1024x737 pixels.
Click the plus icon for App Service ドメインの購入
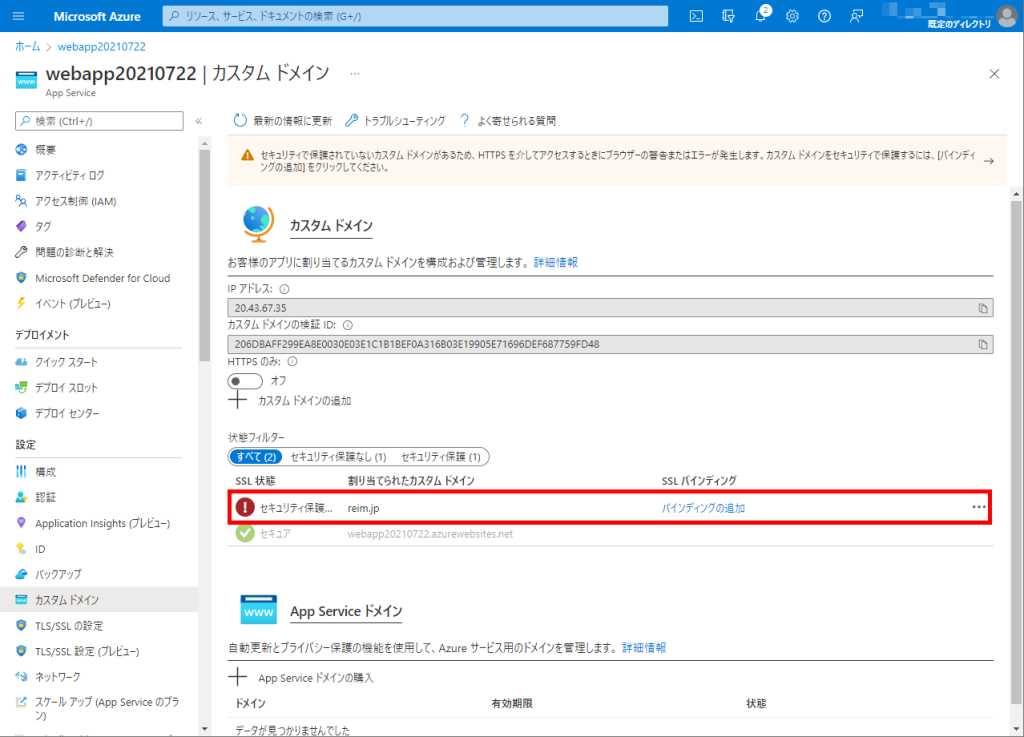coord(238,678)
